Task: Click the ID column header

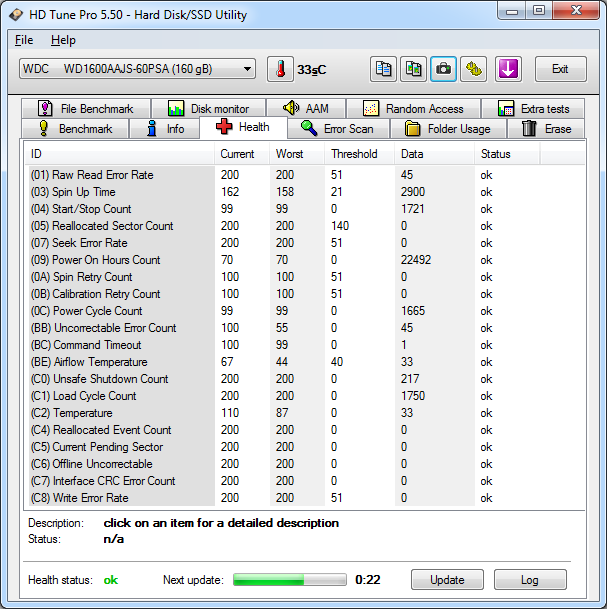Action: coord(119,154)
